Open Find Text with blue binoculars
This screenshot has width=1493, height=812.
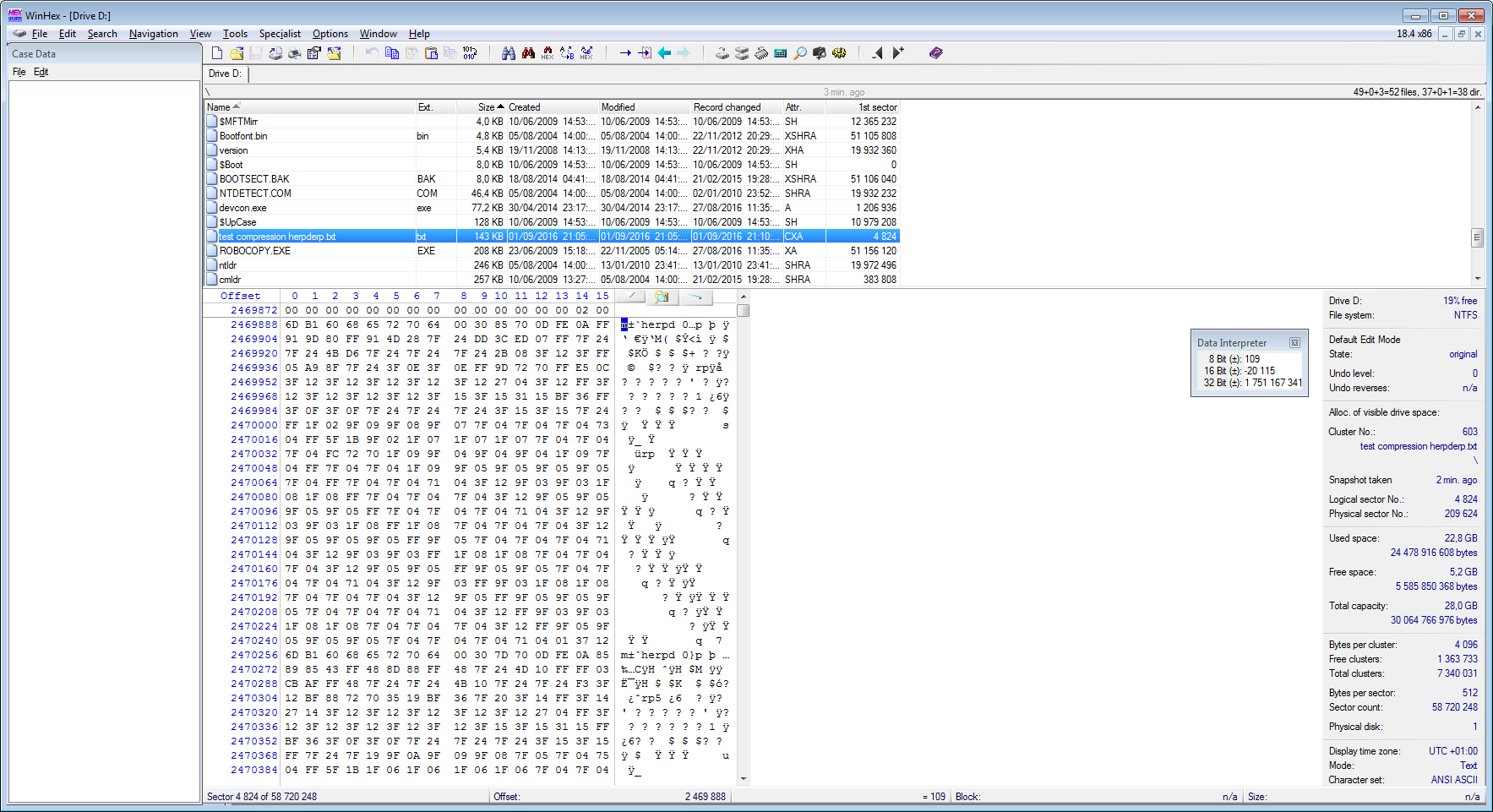(509, 53)
